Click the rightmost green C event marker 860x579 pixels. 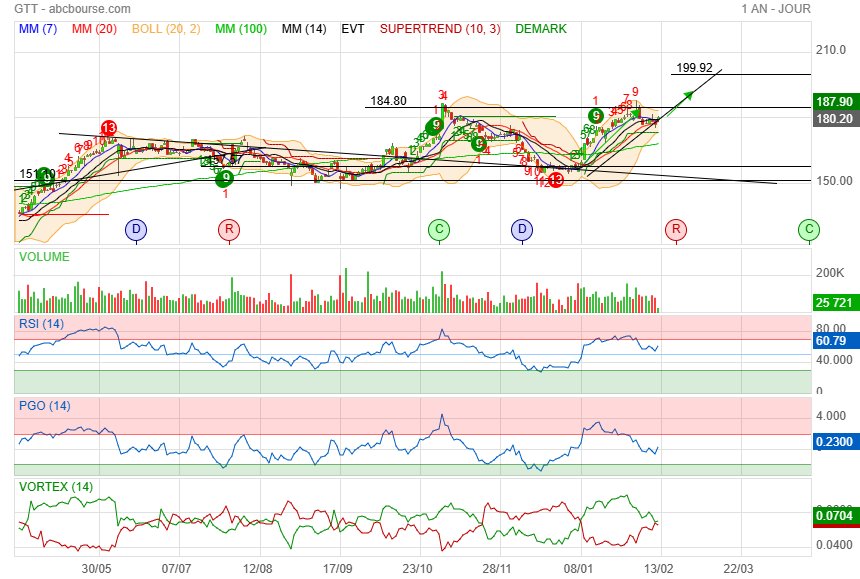click(808, 230)
